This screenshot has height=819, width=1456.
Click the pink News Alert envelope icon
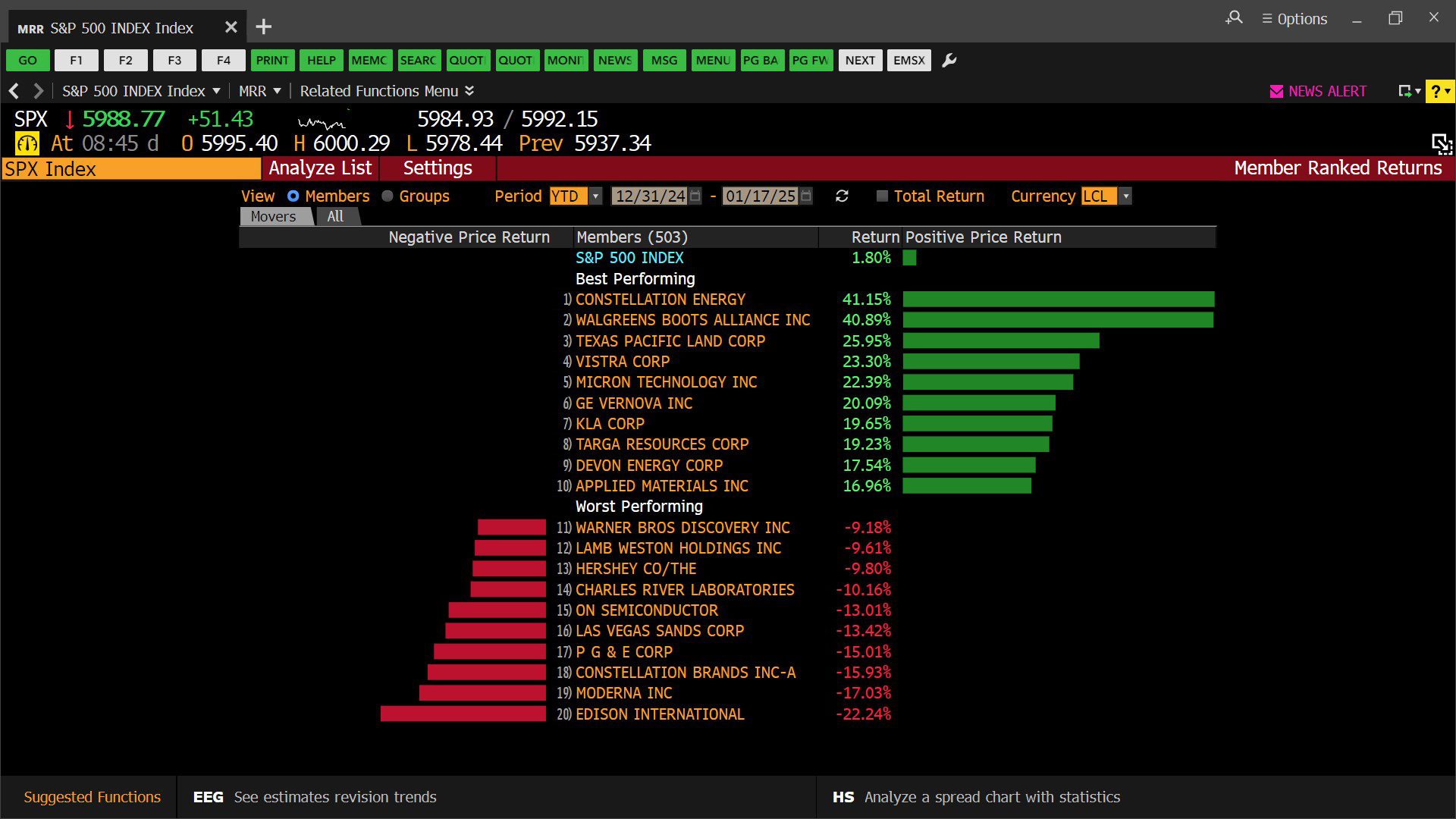coord(1276,92)
